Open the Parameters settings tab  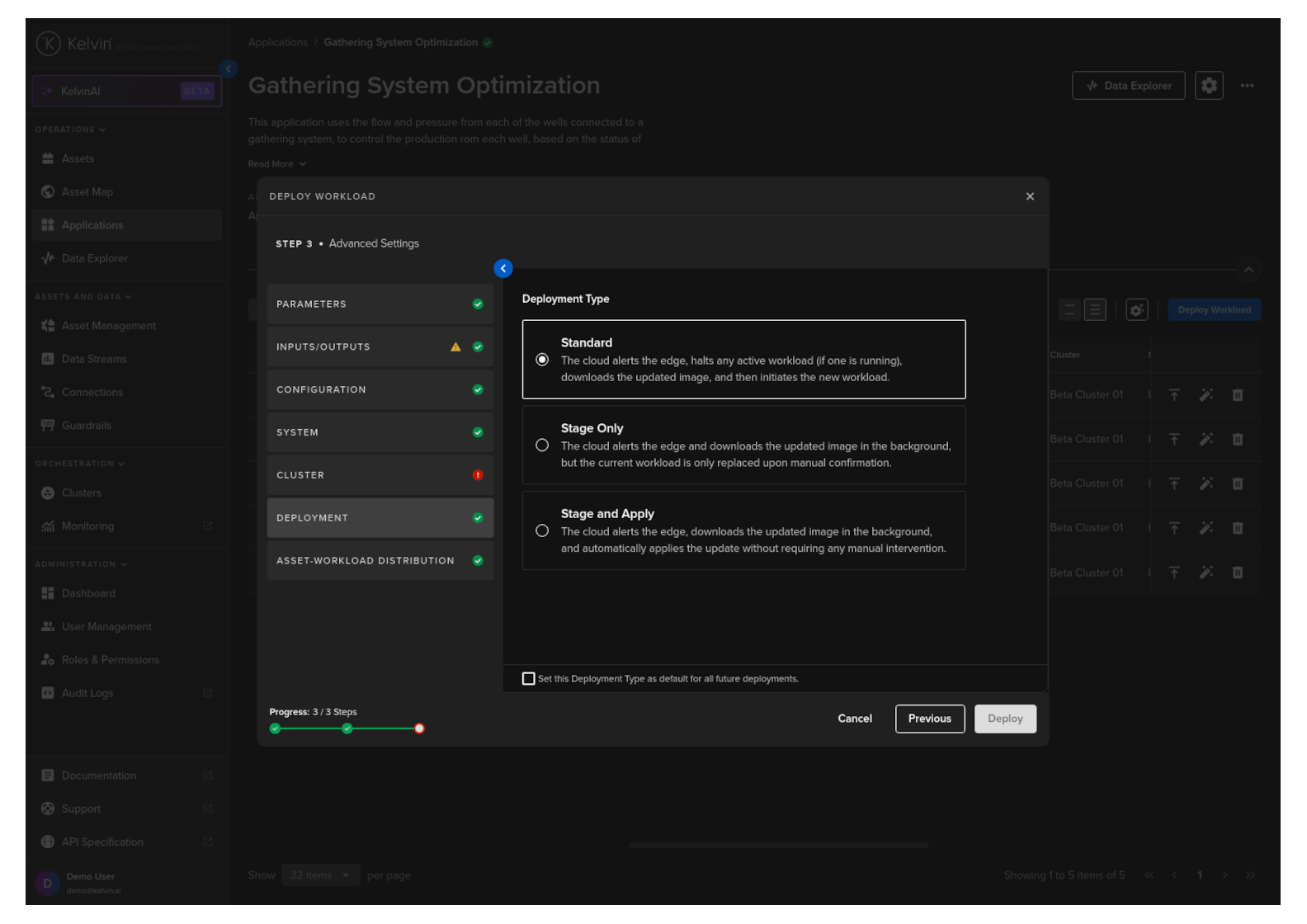(380, 304)
